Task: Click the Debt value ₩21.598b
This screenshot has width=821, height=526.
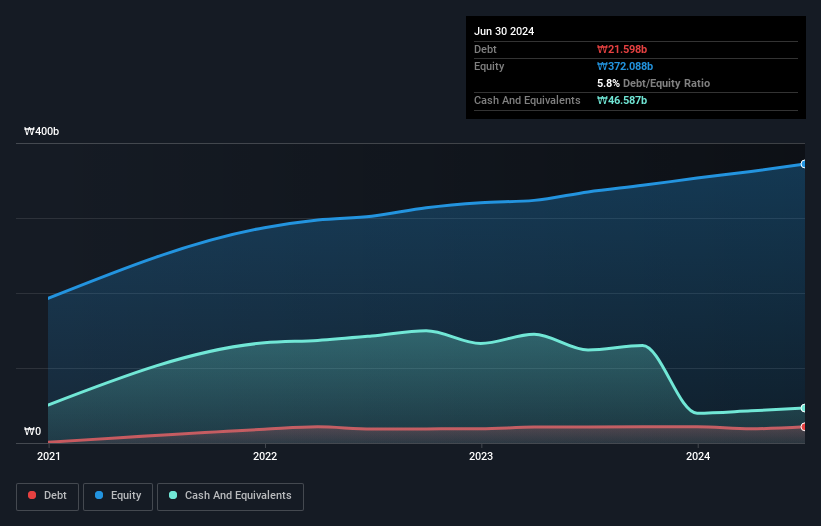Action: point(622,49)
